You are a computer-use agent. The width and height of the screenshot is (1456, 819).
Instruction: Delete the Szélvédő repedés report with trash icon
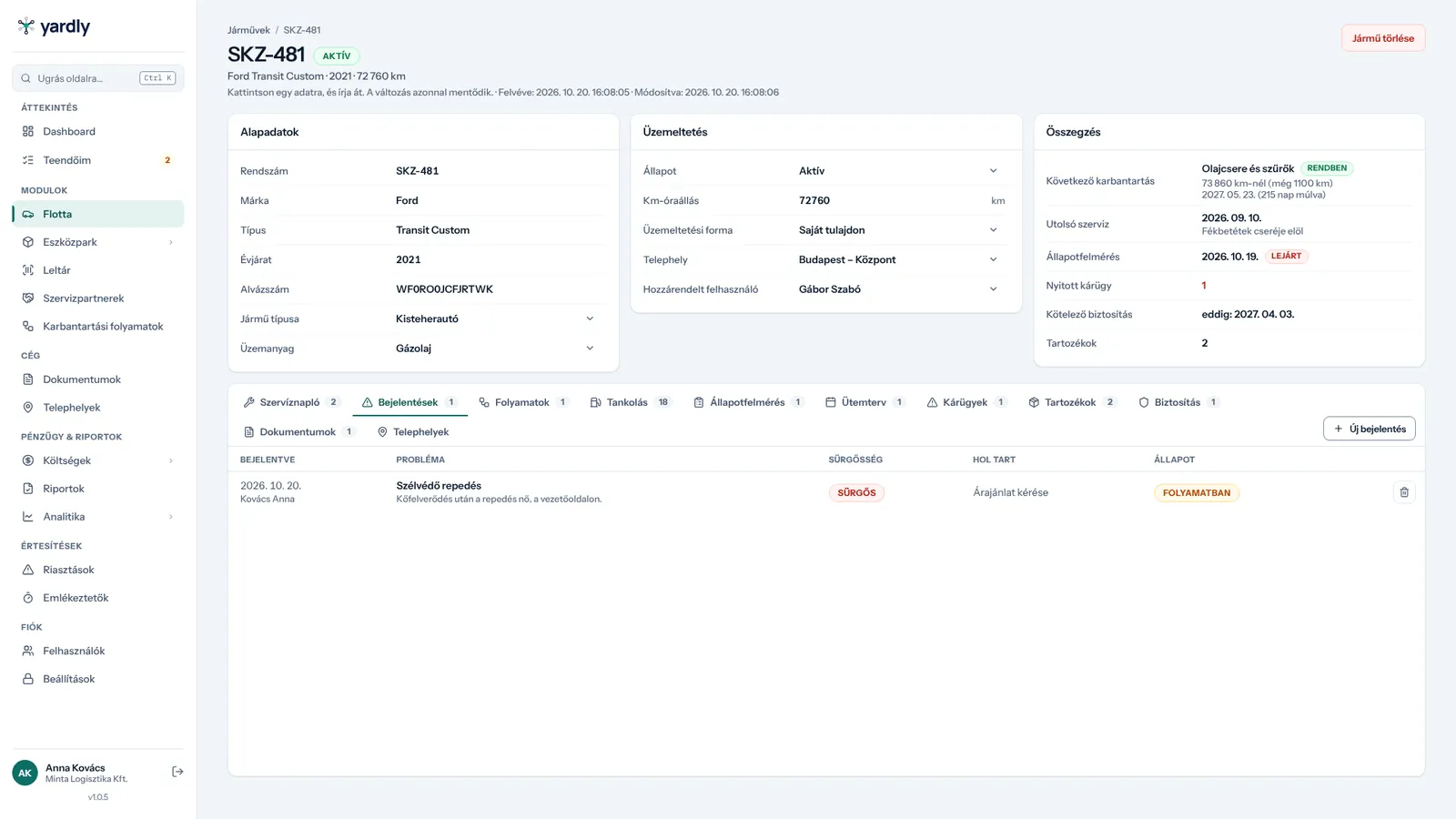click(x=1404, y=492)
